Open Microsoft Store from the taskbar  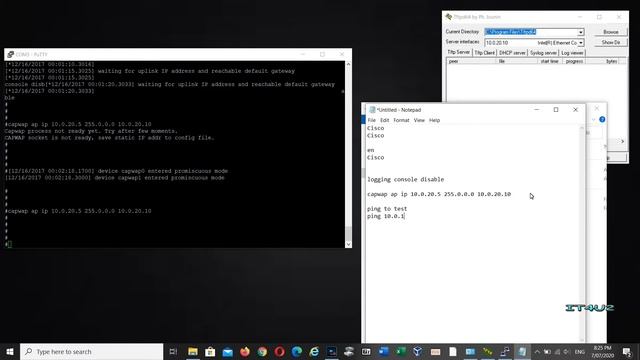(x=210, y=351)
